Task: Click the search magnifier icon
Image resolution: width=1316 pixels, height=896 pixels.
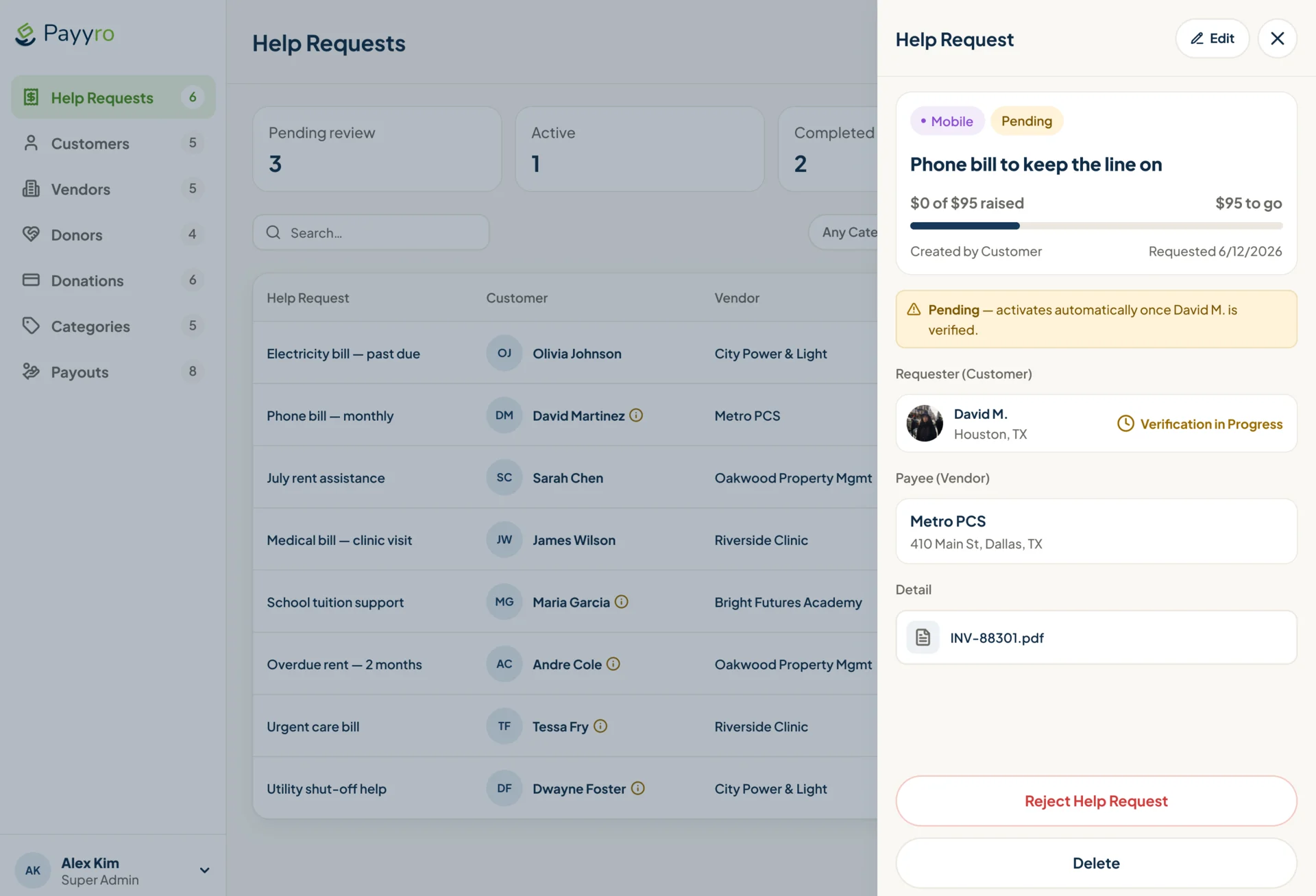Action: (x=273, y=232)
